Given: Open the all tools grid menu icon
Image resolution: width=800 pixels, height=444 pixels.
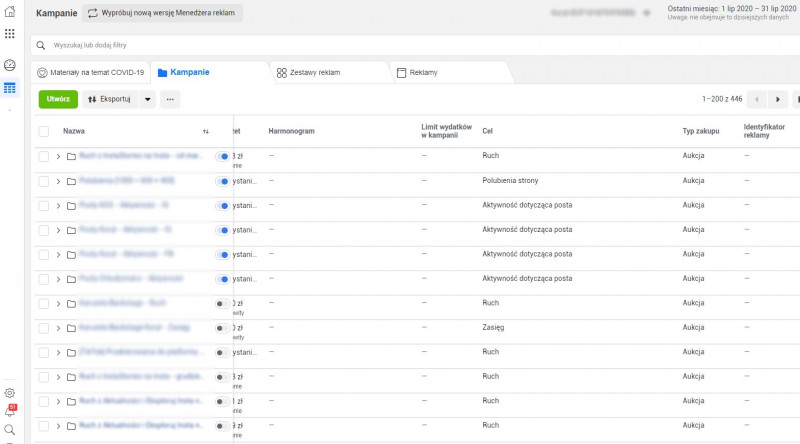Looking at the screenshot, I should [x=10, y=34].
